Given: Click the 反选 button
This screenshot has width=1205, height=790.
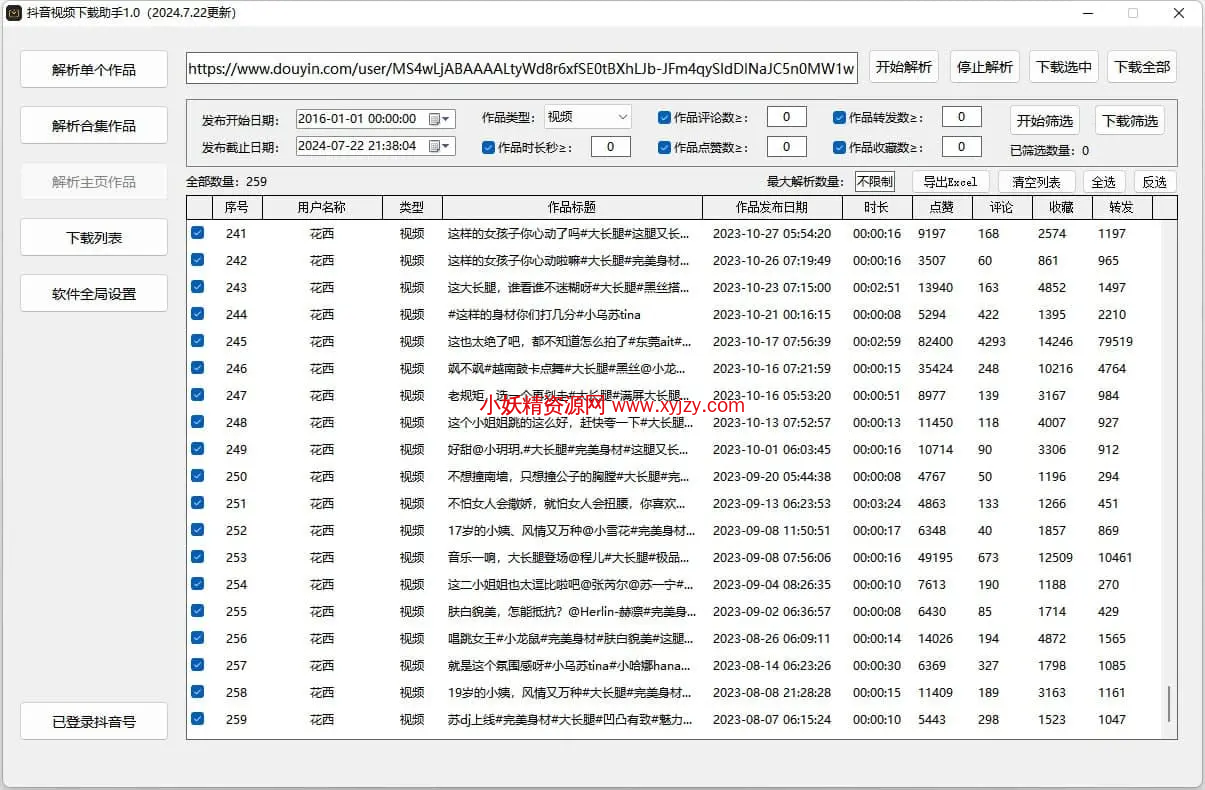Looking at the screenshot, I should click(1155, 182).
